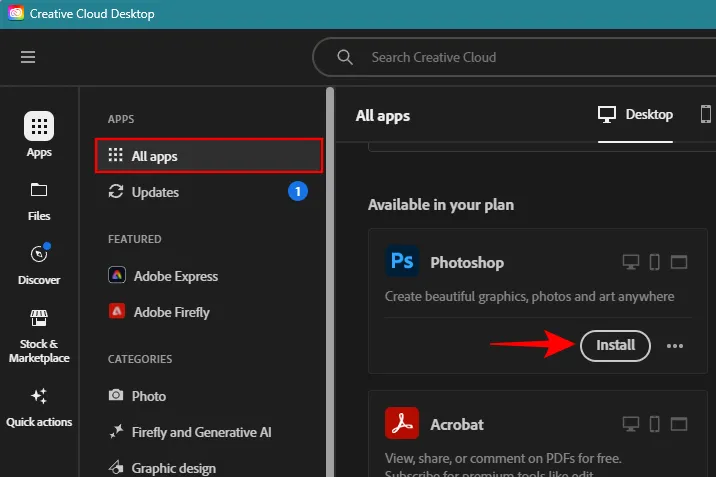This screenshot has height=477, width=716.
Task: Click the CATEGORIES section label
Action: (140, 359)
